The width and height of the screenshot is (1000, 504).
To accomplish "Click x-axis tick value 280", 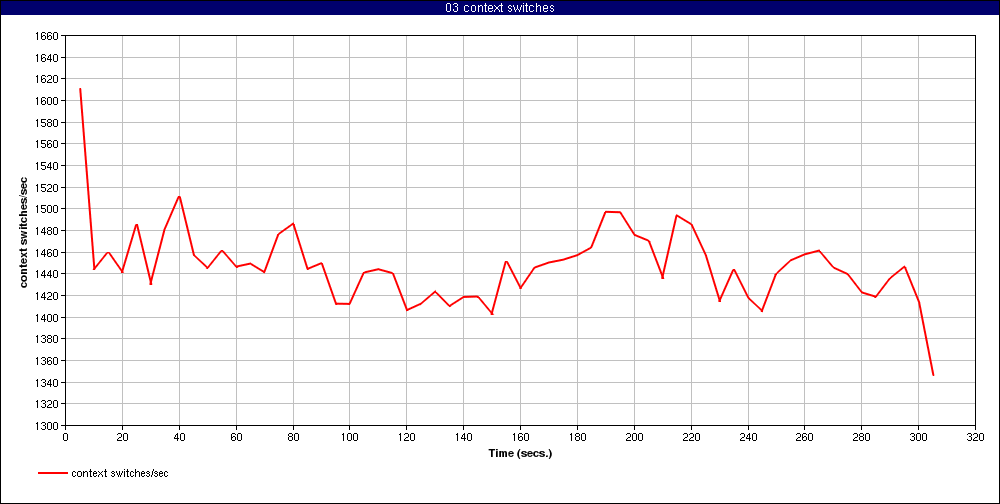I will [x=861, y=437].
